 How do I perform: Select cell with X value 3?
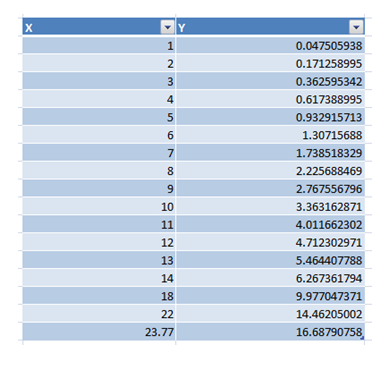(99, 81)
